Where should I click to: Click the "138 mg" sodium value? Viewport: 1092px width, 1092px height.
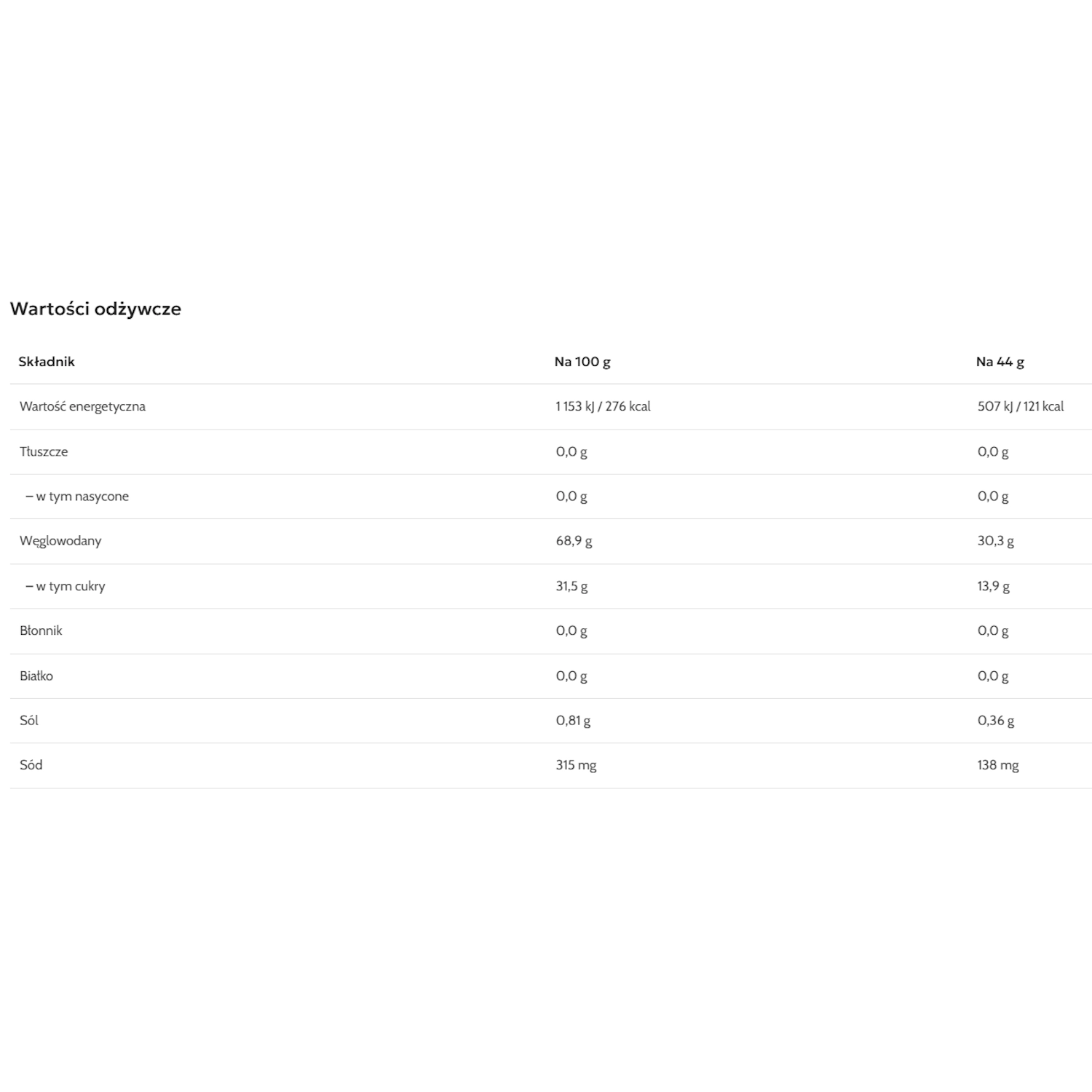pyautogui.click(x=997, y=765)
